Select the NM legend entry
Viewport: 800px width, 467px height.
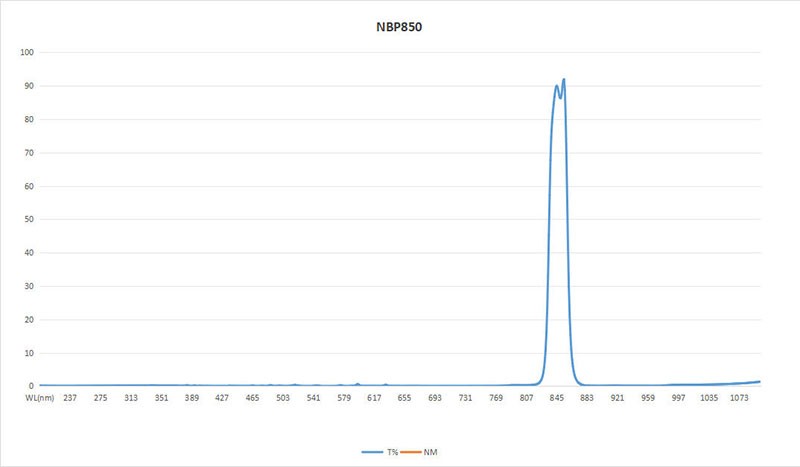430,453
